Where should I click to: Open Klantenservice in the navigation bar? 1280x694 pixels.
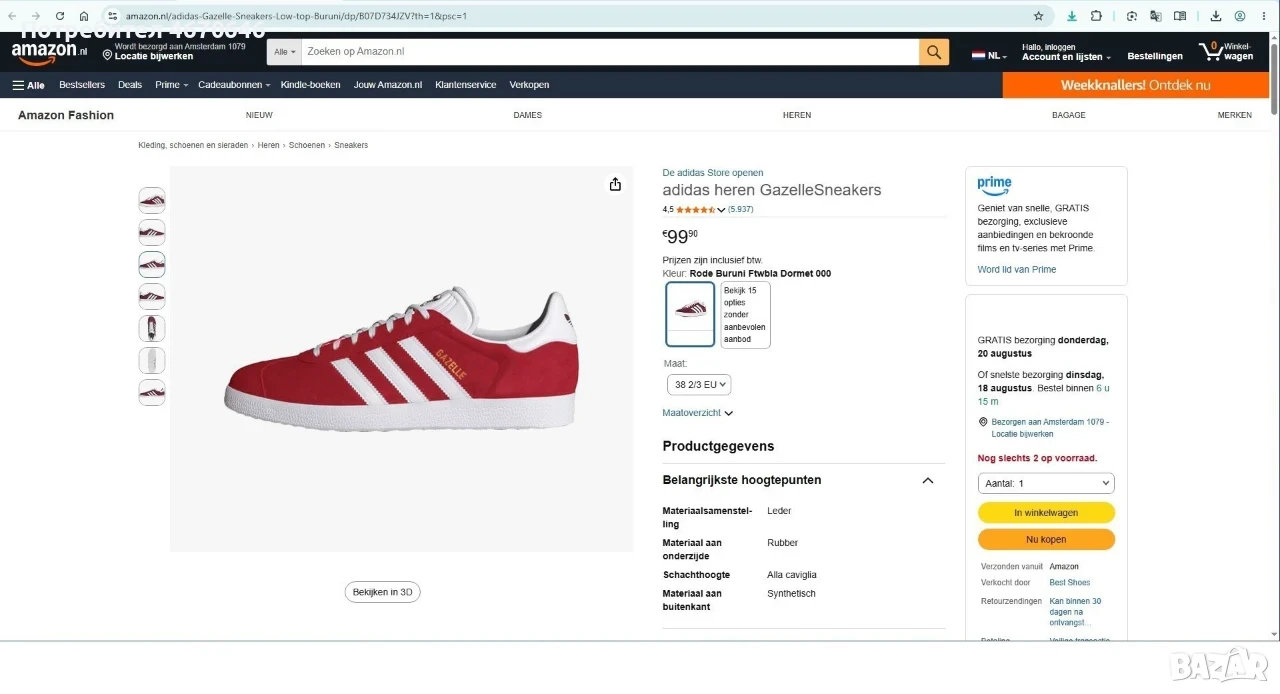466,85
